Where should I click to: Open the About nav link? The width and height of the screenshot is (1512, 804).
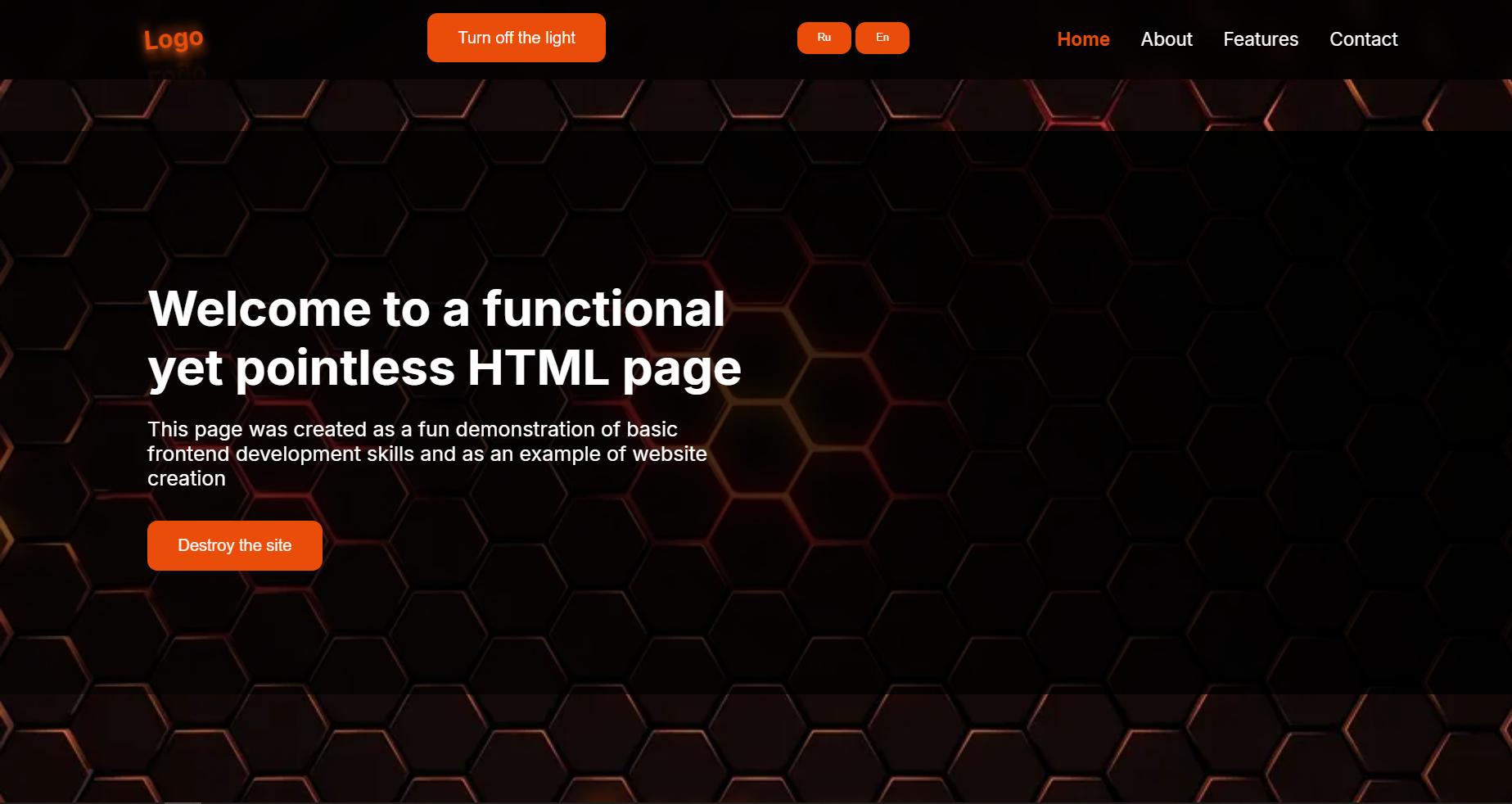1167,39
